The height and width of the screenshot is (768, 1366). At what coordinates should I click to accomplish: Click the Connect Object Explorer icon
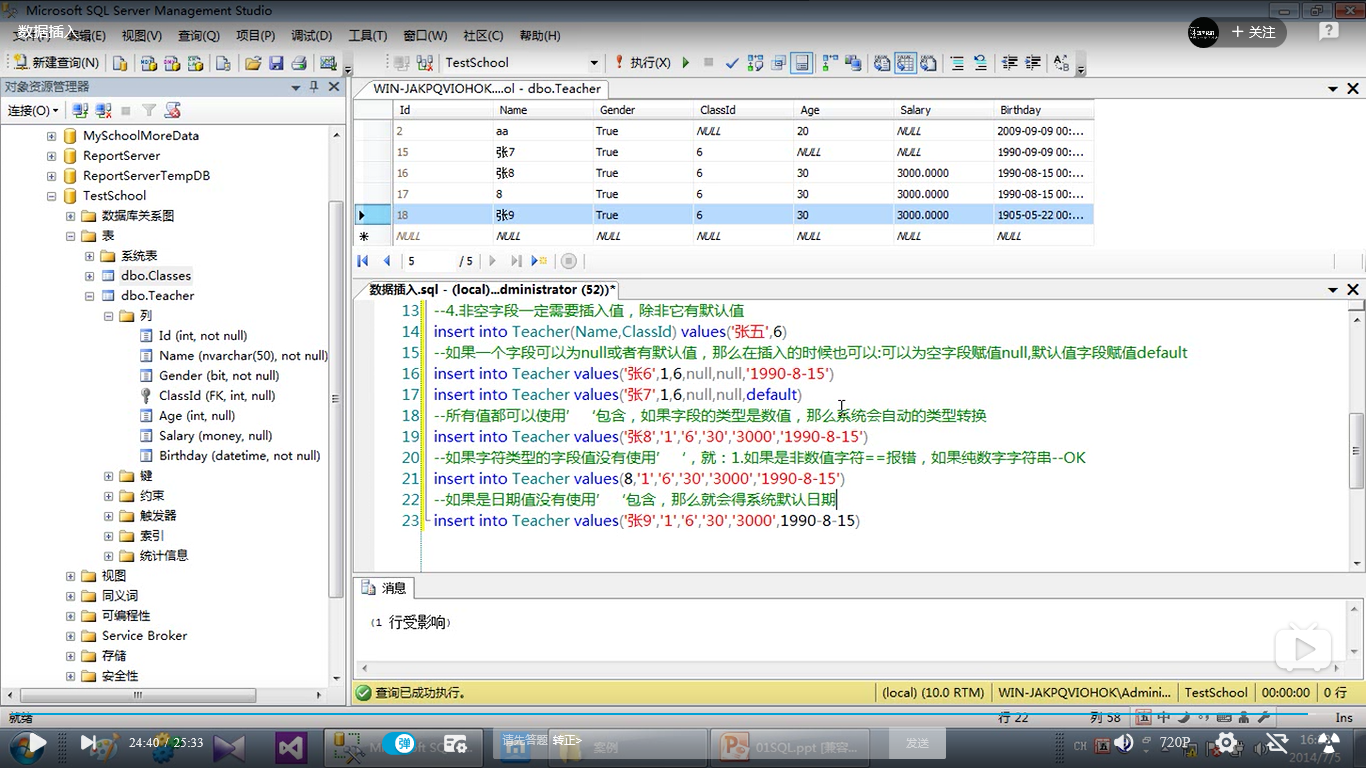point(81,110)
